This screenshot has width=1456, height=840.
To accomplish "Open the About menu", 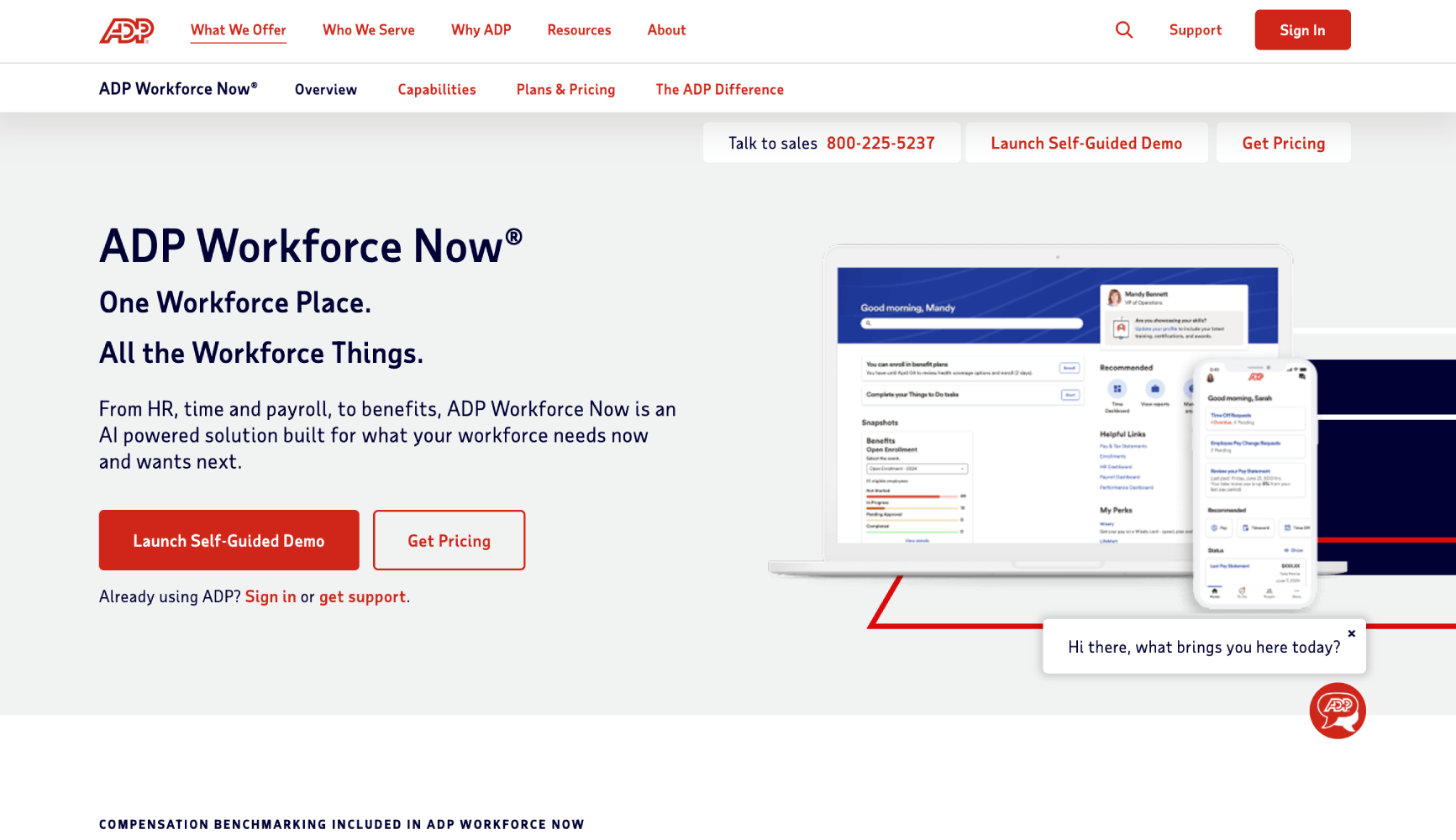I will pos(667,30).
